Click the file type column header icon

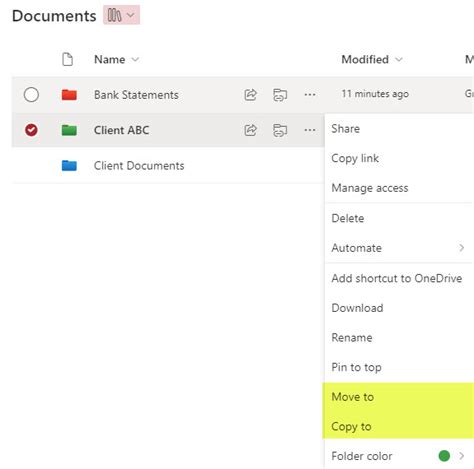(x=68, y=59)
